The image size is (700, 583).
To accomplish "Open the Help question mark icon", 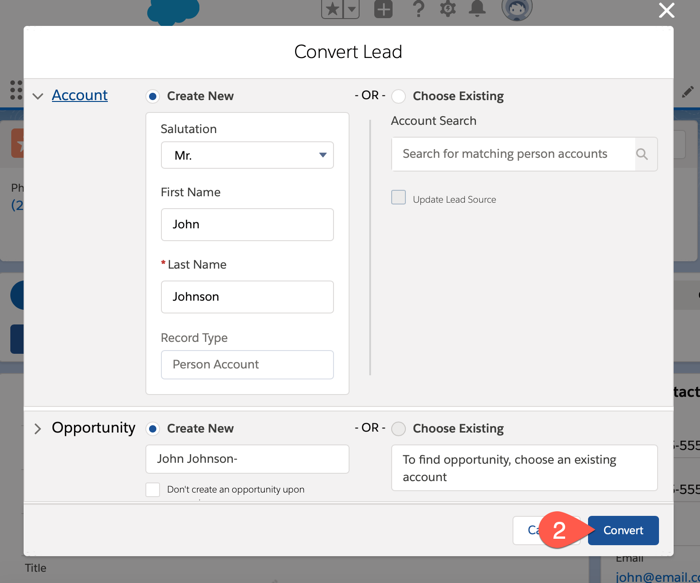I will click(418, 9).
